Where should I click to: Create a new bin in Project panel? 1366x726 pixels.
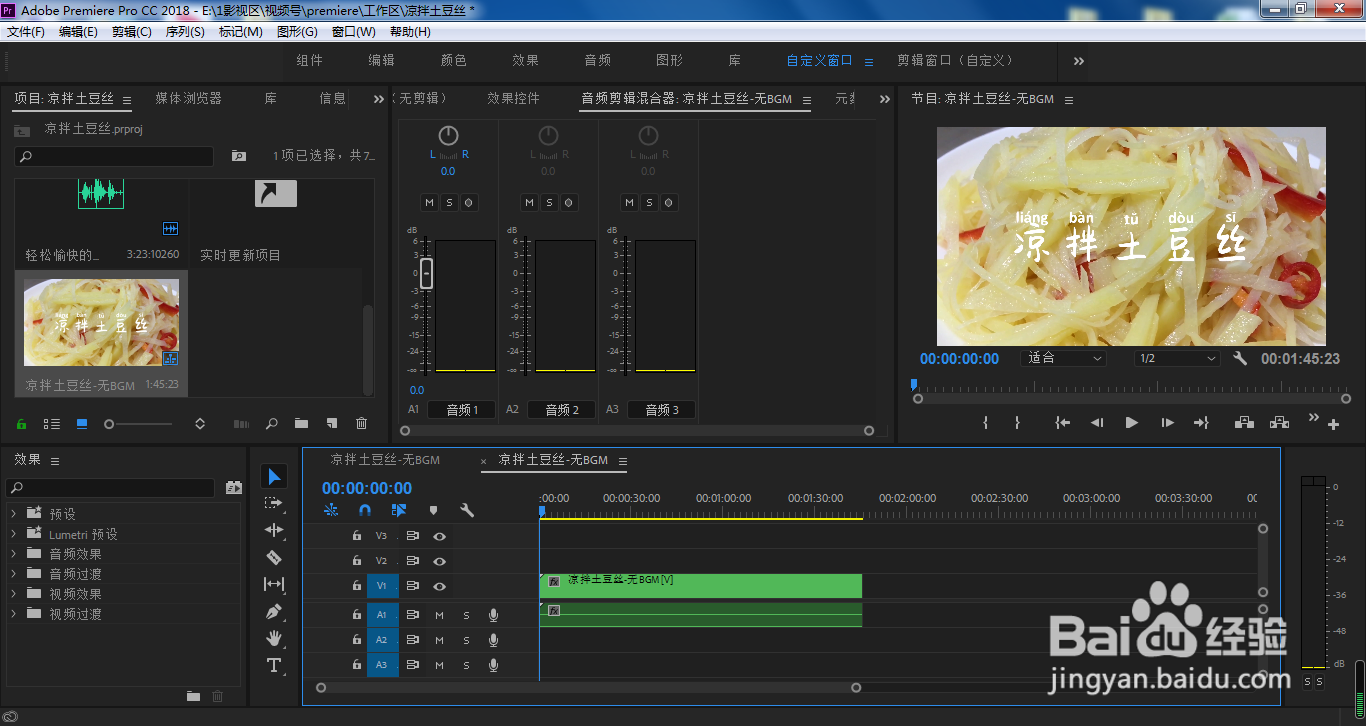(301, 424)
